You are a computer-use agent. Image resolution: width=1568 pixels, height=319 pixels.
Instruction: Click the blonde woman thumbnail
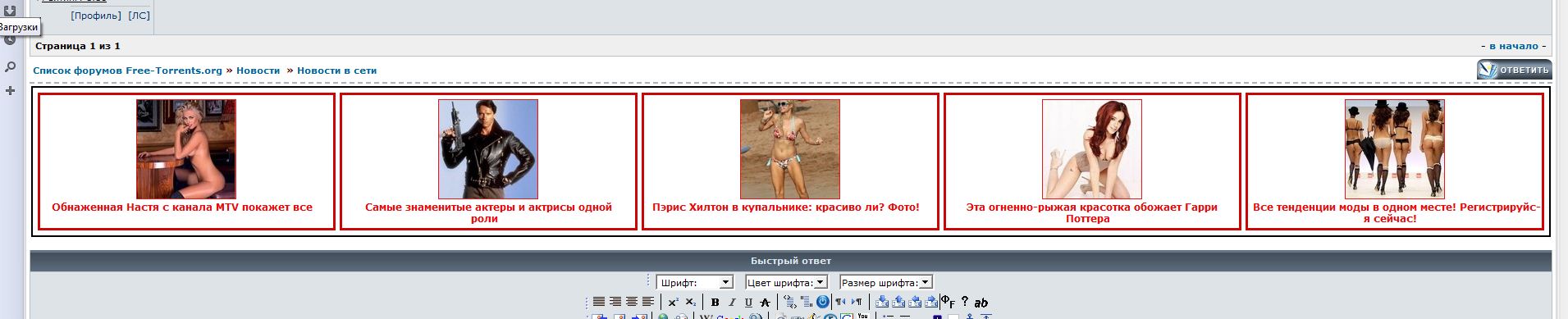pos(186,149)
